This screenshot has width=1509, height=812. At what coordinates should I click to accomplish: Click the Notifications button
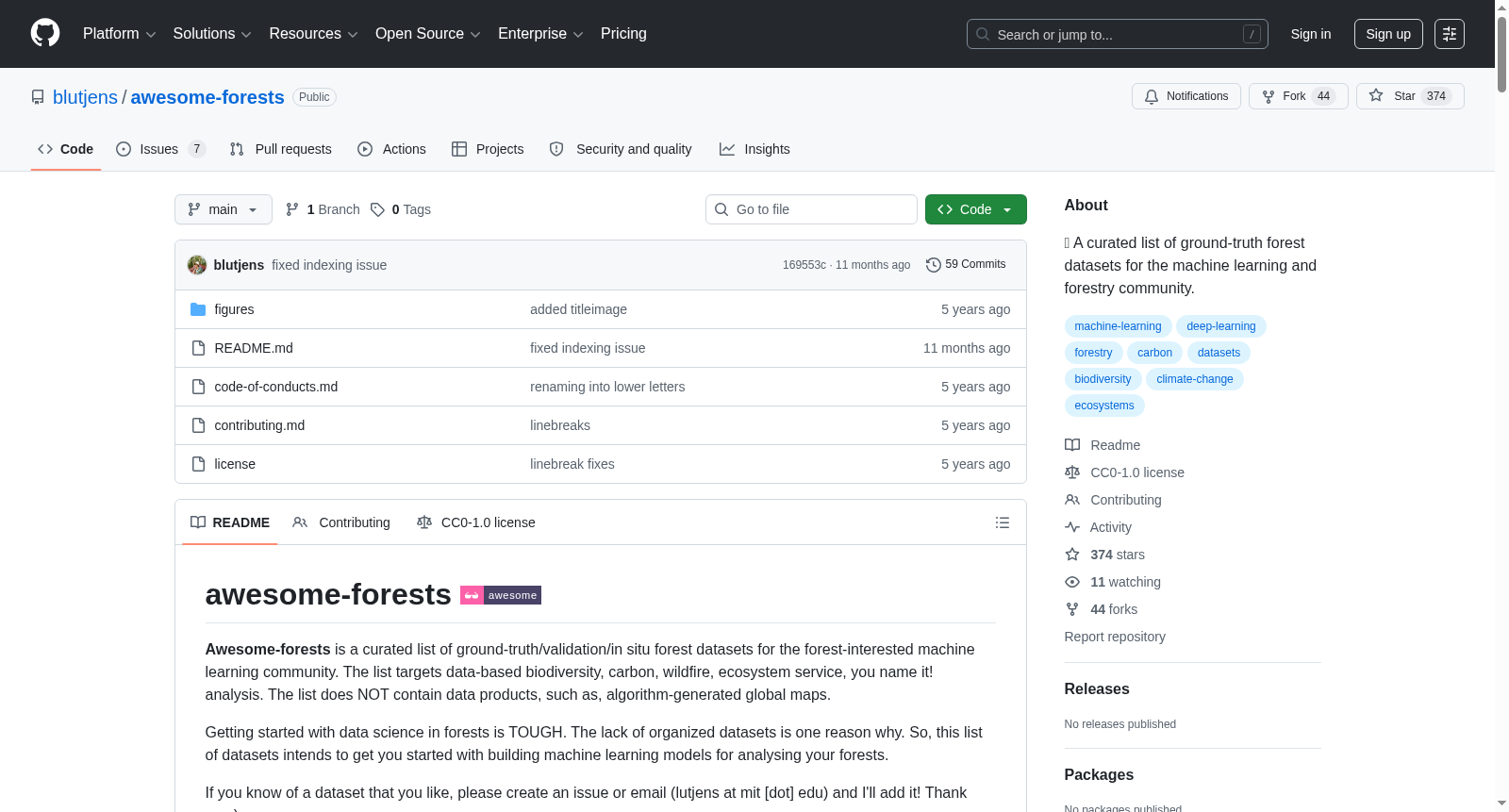pyautogui.click(x=1186, y=96)
